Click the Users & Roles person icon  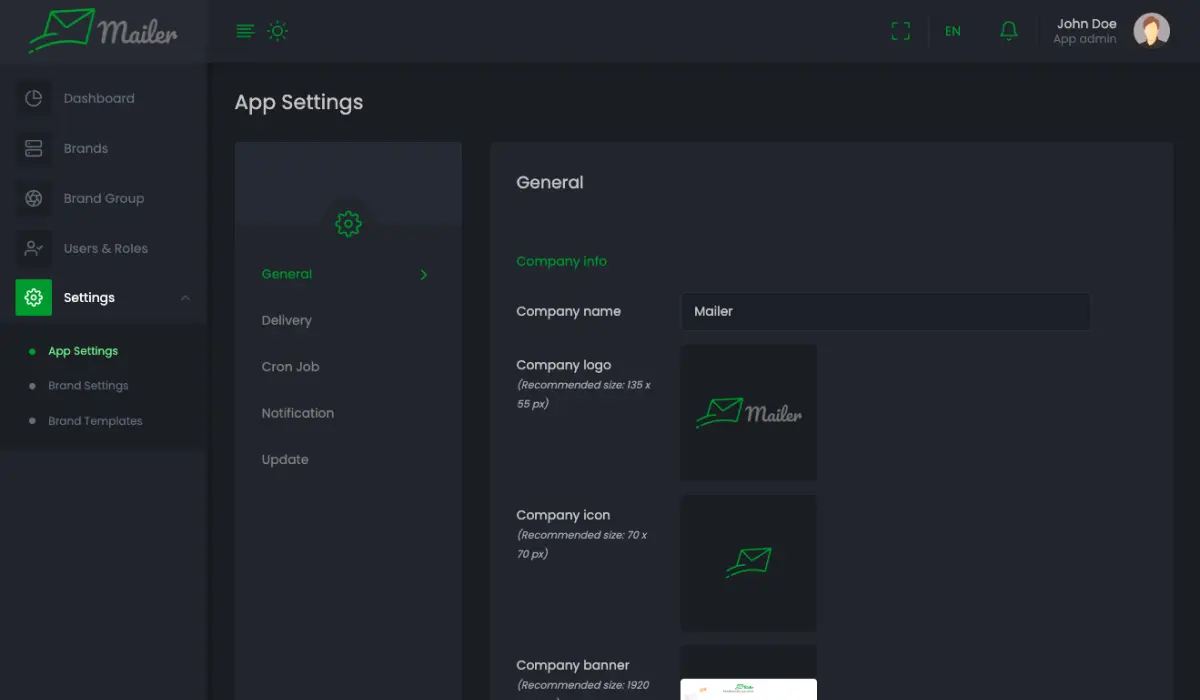pyautogui.click(x=33, y=248)
